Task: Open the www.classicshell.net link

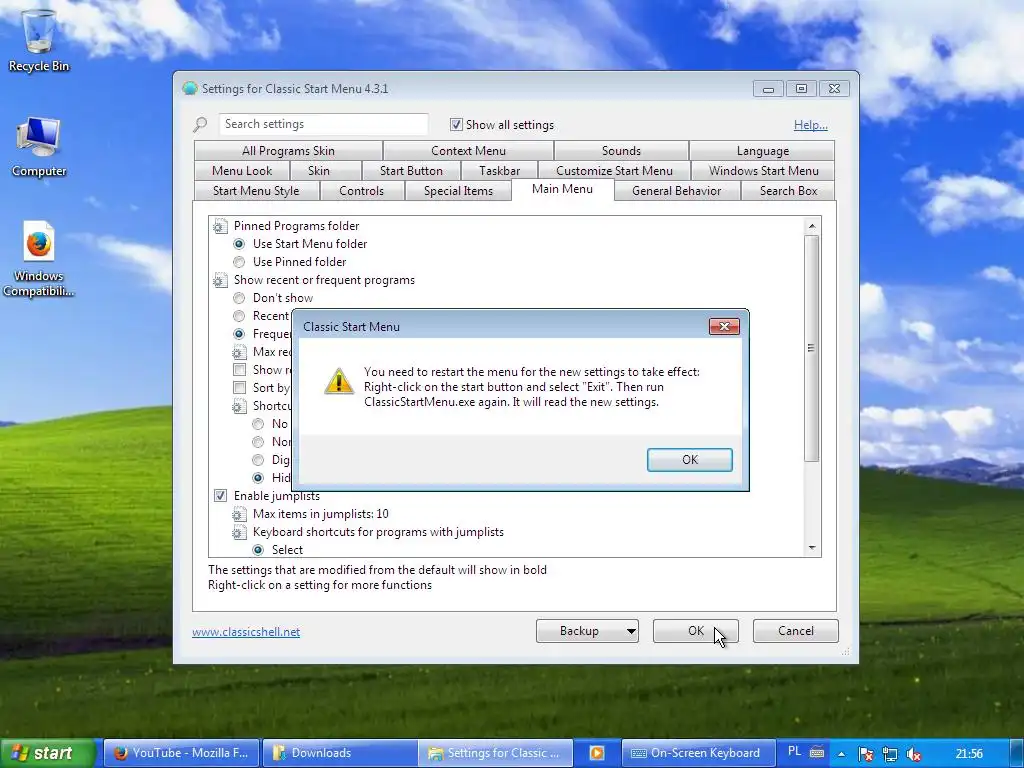Action: tap(246, 632)
